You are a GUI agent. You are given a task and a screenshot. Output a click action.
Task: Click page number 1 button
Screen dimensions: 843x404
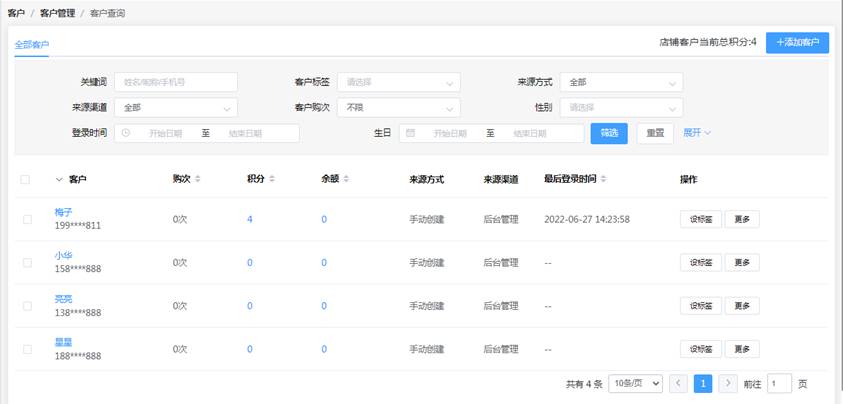[x=703, y=384]
